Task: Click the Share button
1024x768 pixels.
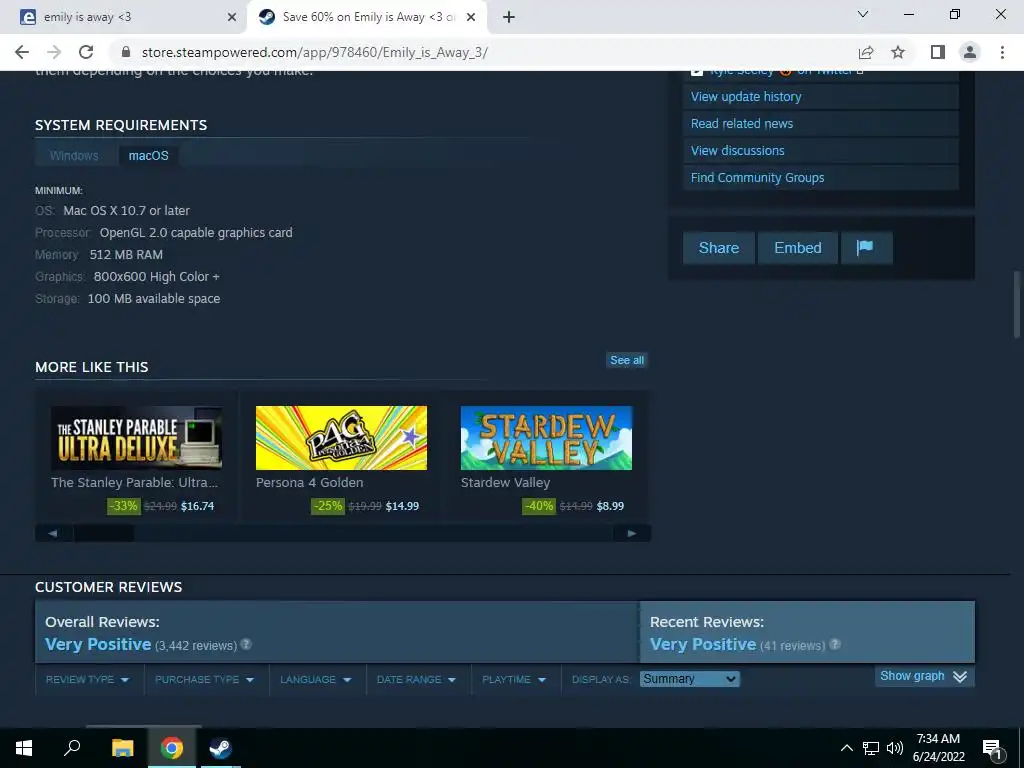Action: [x=718, y=248]
